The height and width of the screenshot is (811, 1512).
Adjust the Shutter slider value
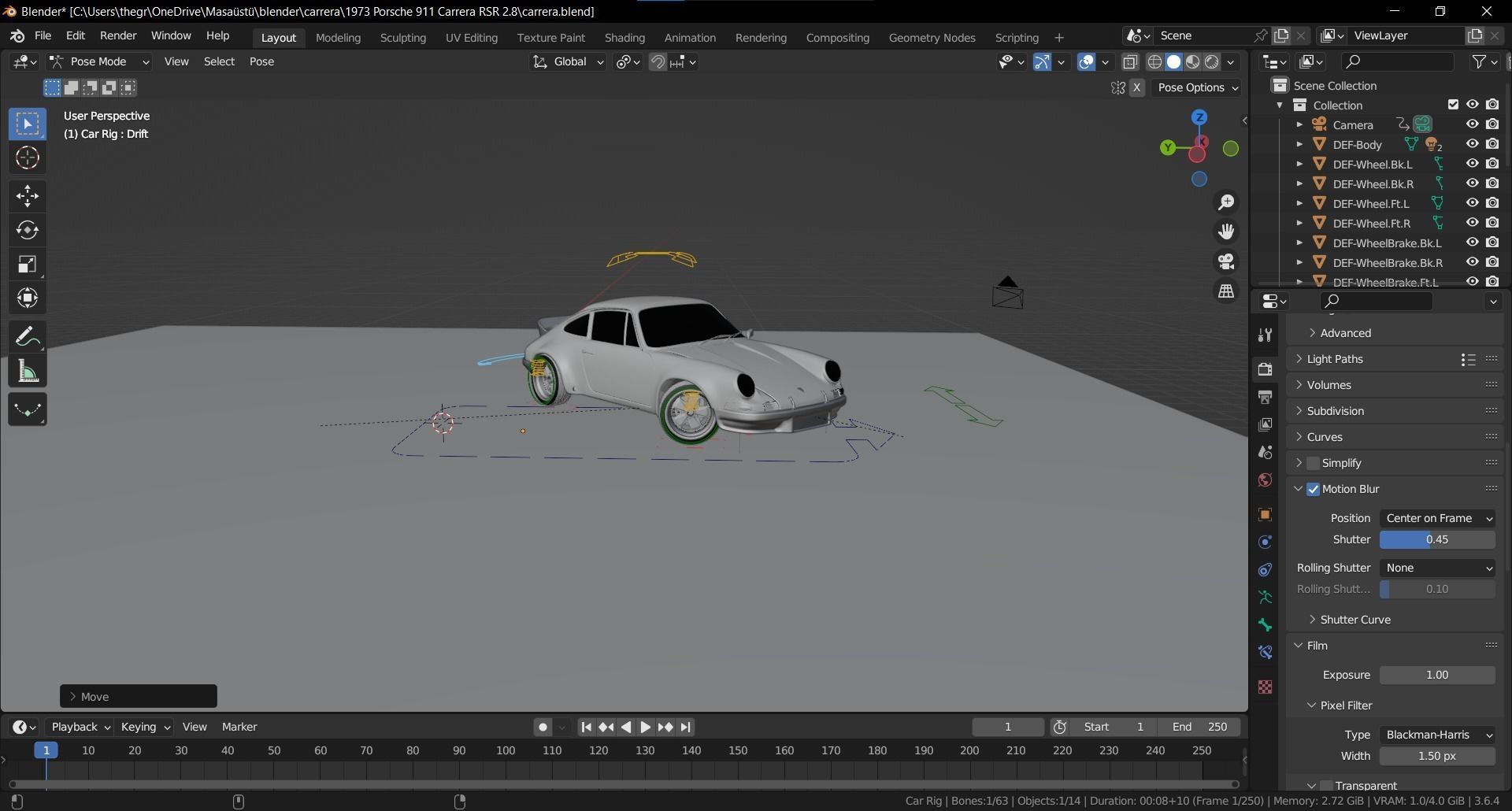[x=1437, y=540]
